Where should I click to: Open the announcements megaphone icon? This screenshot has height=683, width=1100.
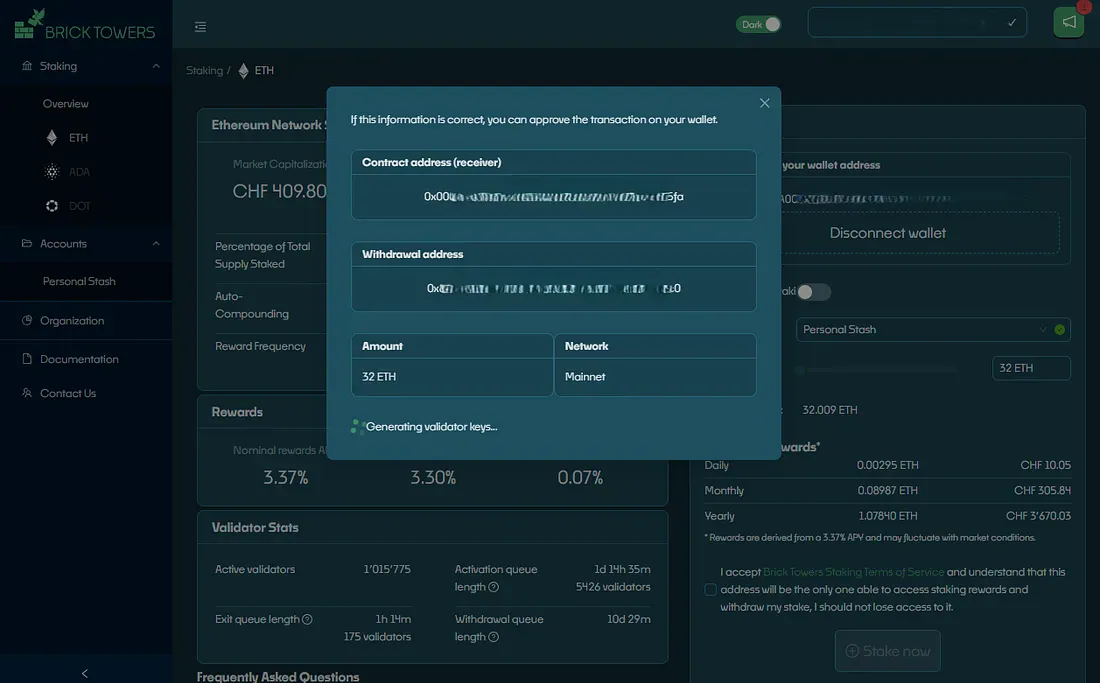tap(1068, 22)
